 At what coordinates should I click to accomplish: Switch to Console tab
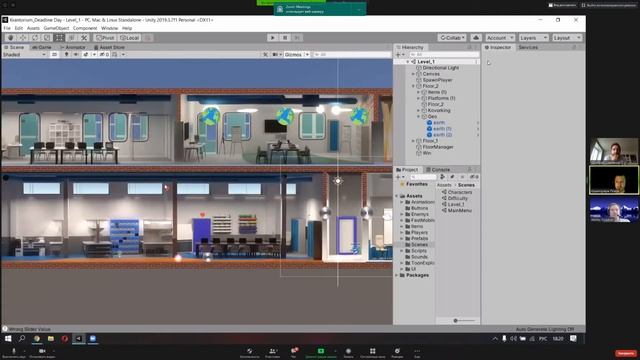pos(438,170)
